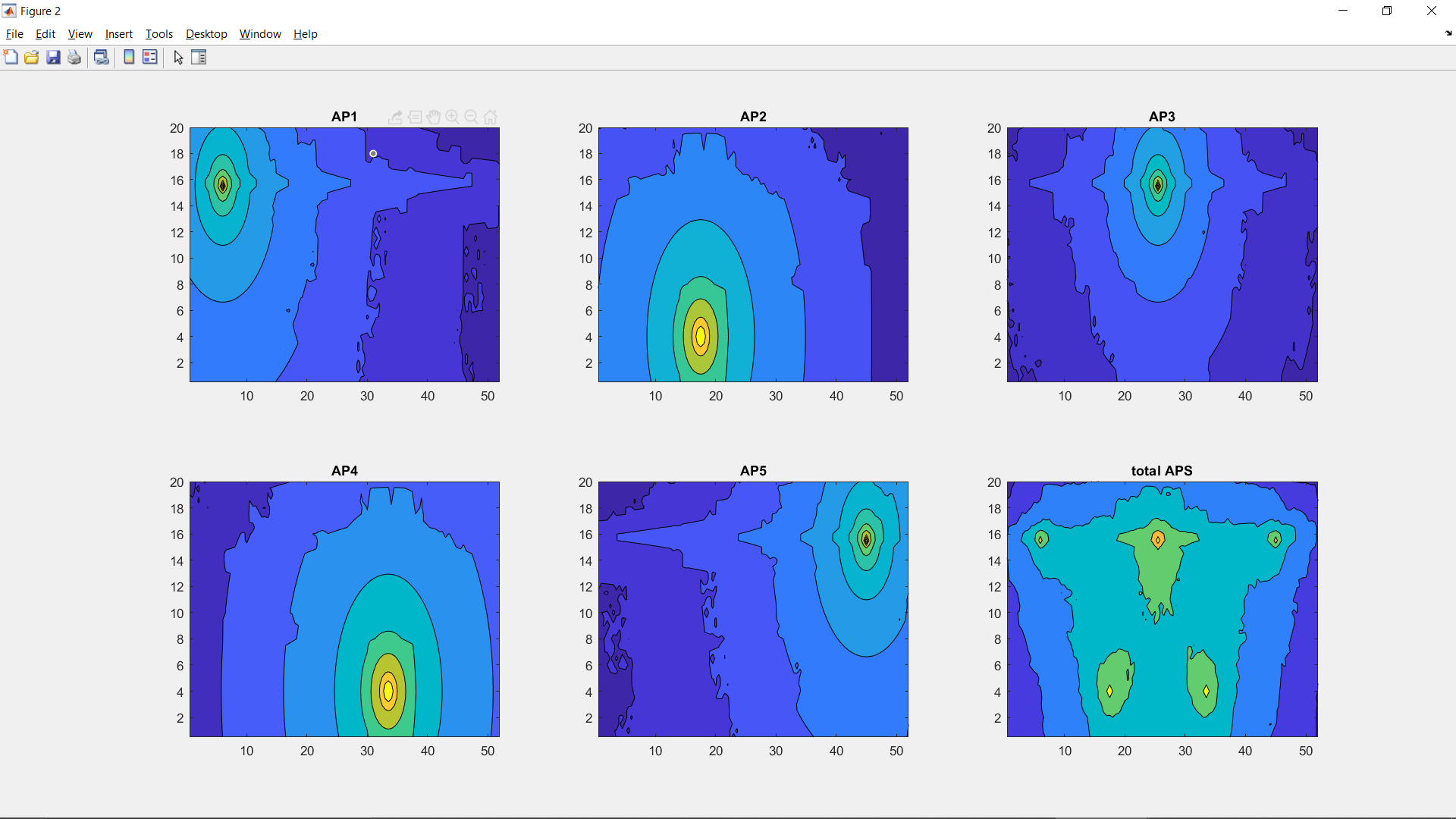1456x819 pixels.
Task: Insert a legend using the legend toolbar icon
Action: click(x=149, y=57)
